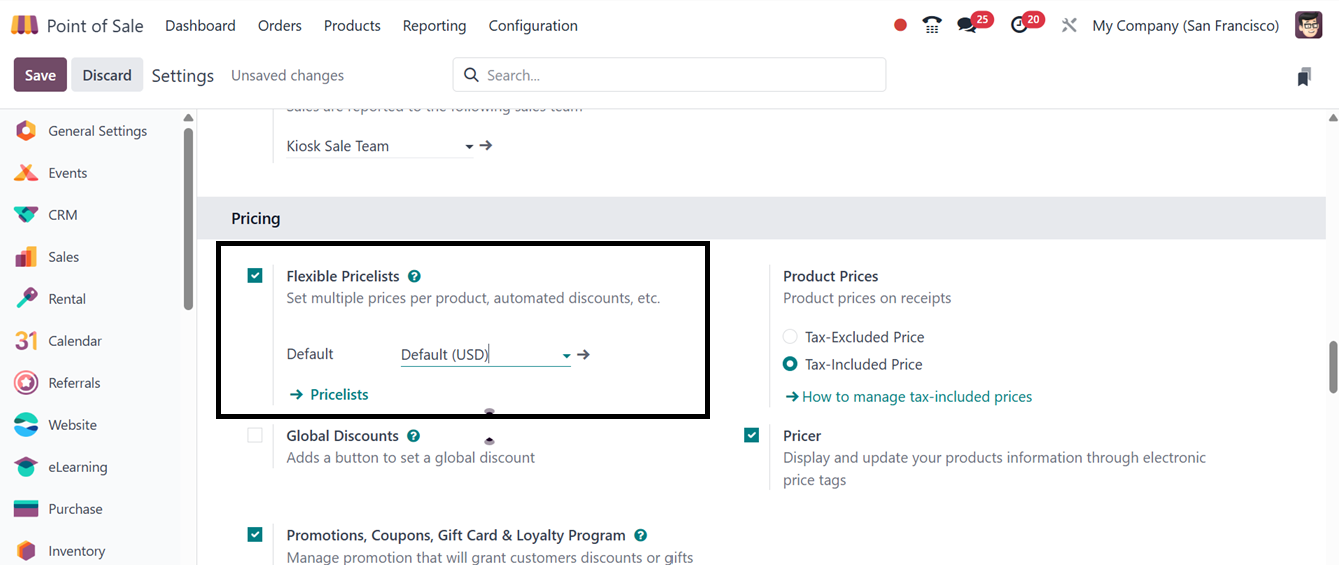Expand the Default pricelist dropdown

(x=566, y=355)
